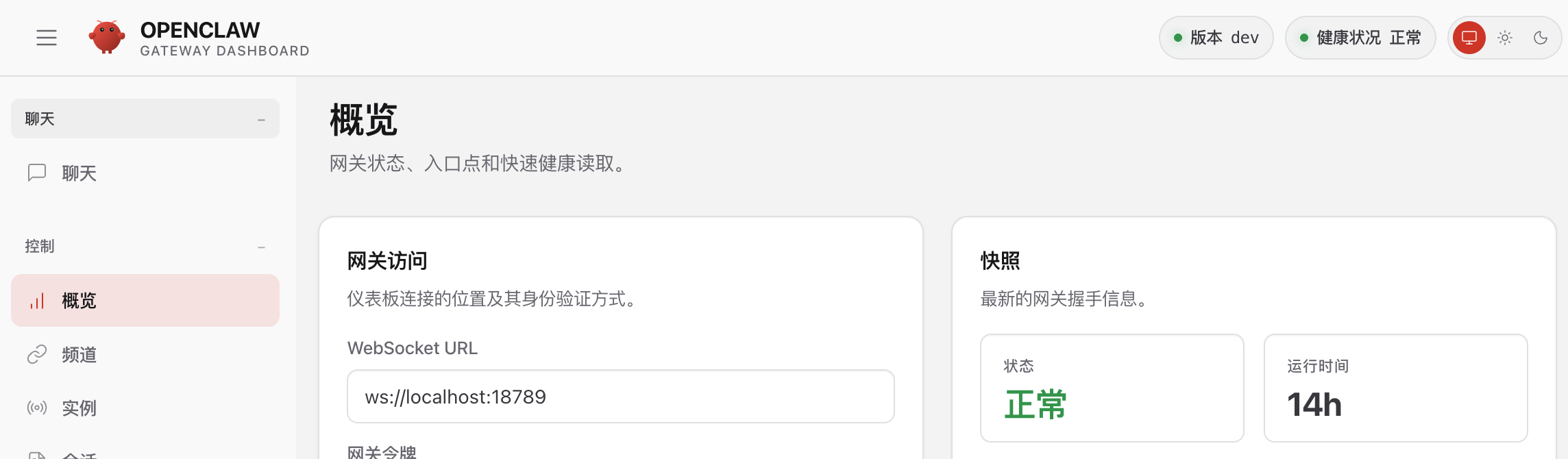Click the 版本 dev badge
This screenshot has height=459, width=1568.
[x=1216, y=38]
